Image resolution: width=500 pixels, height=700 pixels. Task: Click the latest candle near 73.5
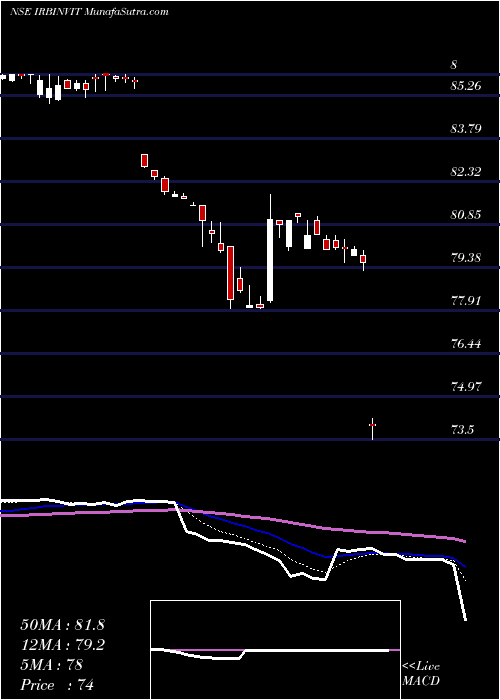point(372,429)
